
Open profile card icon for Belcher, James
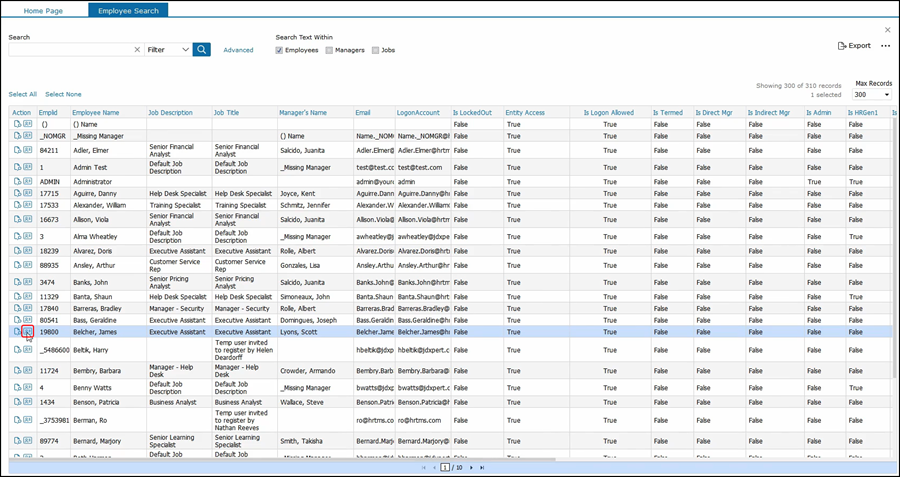pos(28,332)
